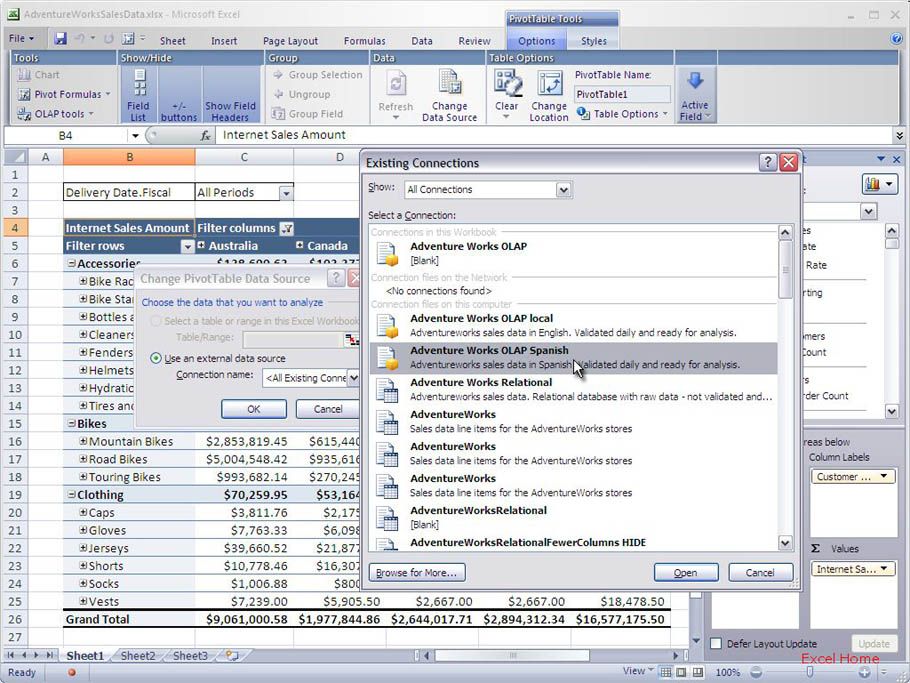Viewport: 910px width, 683px height.
Task: Switch to the Sheet tab
Action: coord(172,41)
